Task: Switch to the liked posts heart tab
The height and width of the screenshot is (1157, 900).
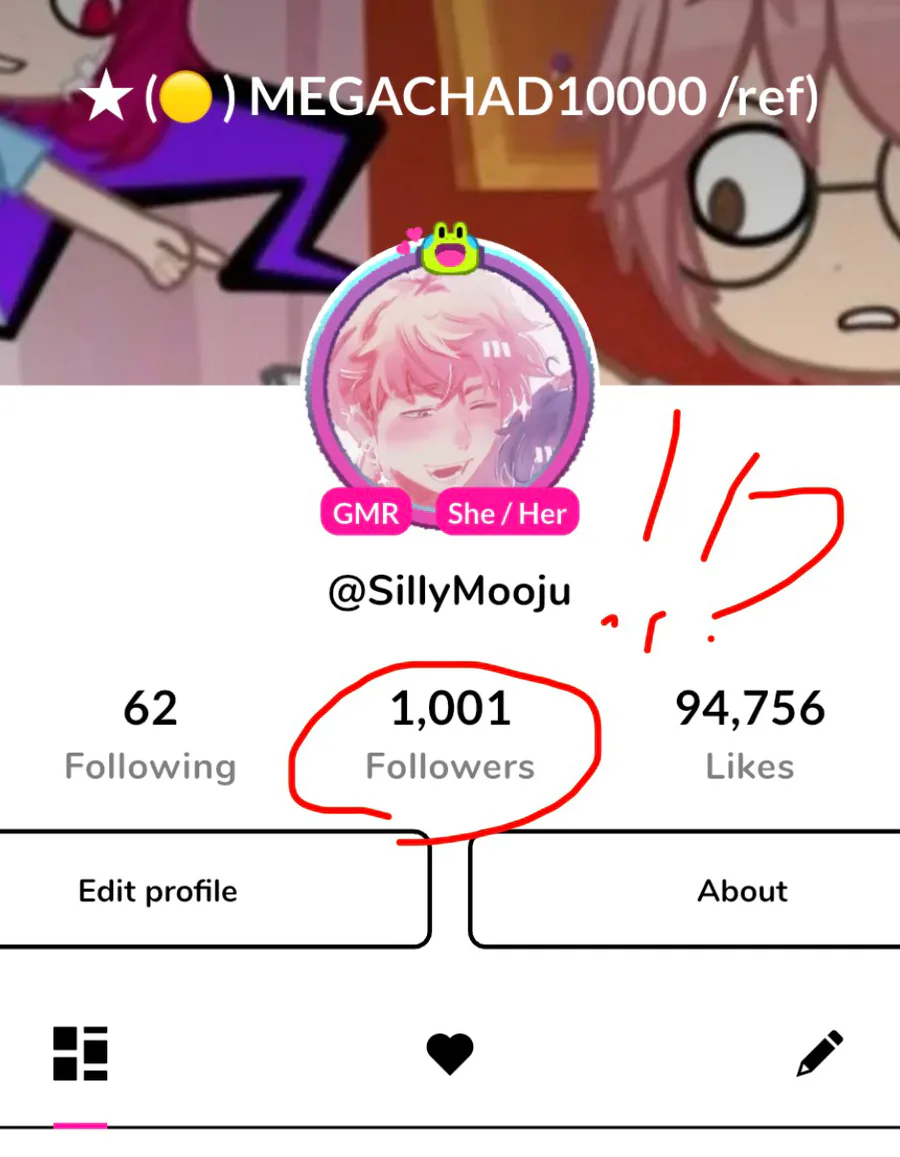Action: click(450, 1054)
